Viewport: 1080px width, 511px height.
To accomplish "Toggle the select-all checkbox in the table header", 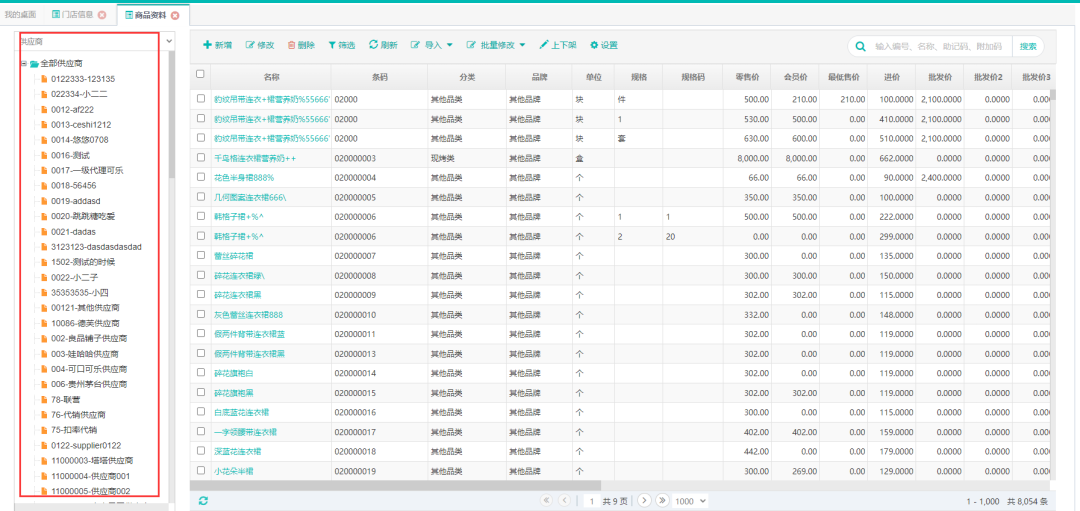I will point(200,74).
